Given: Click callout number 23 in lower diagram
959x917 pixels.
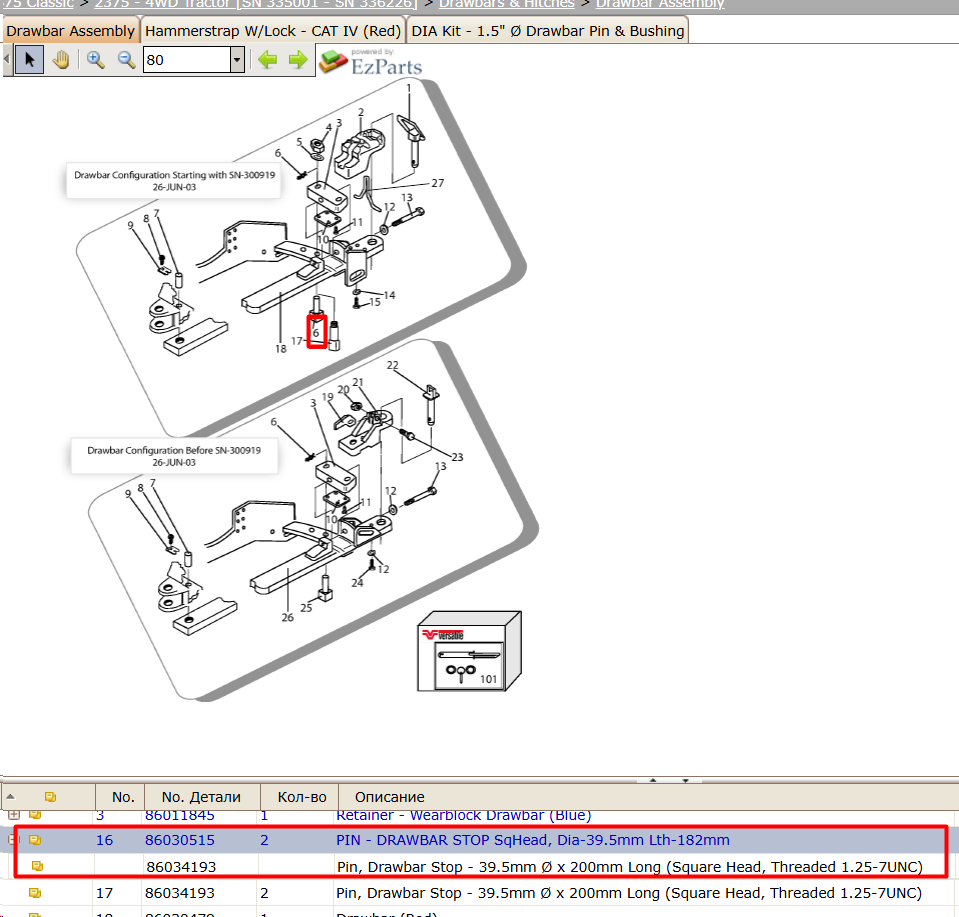Looking at the screenshot, I should 457,457.
